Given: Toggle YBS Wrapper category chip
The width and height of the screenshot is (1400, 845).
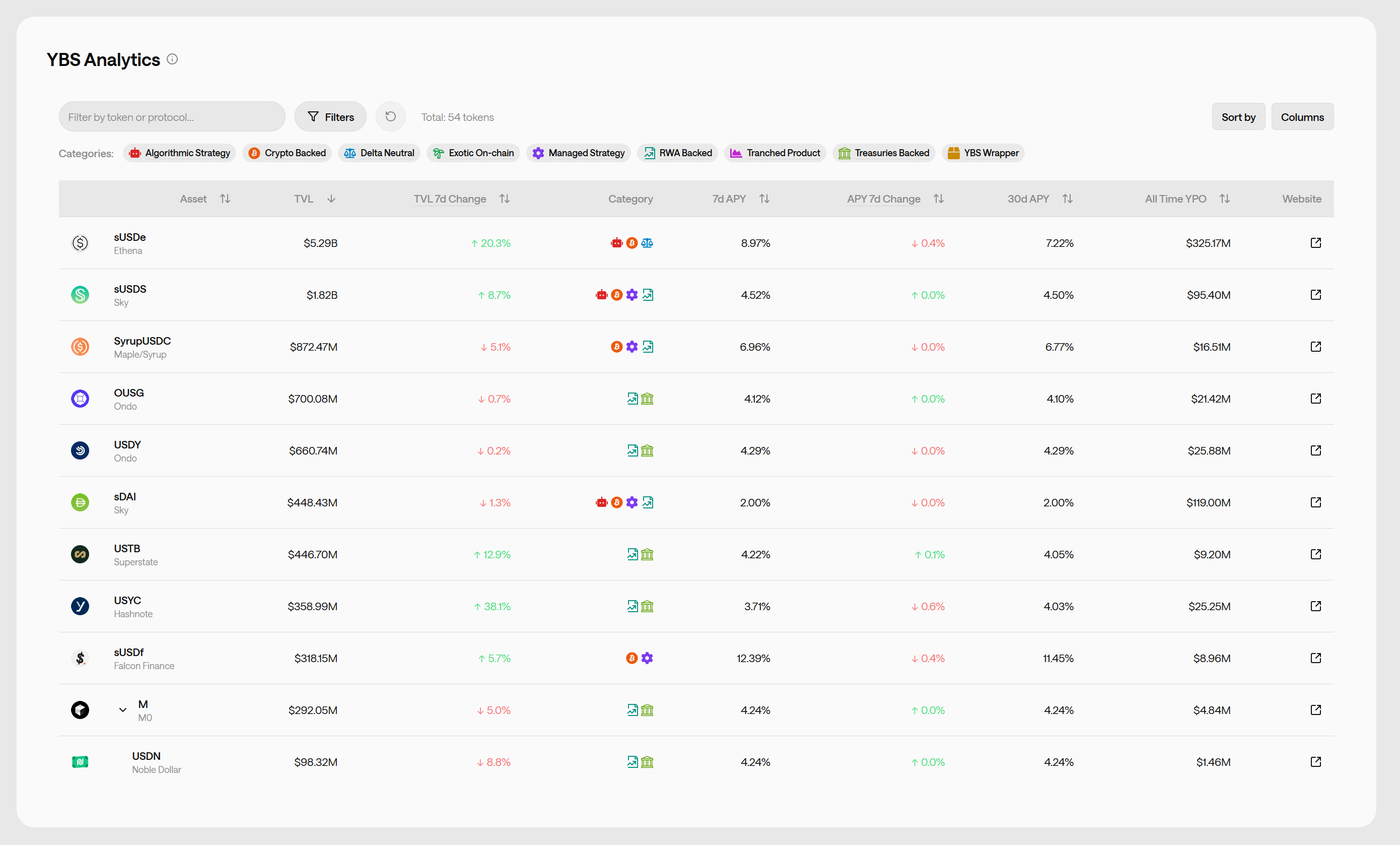Looking at the screenshot, I should coord(983,153).
